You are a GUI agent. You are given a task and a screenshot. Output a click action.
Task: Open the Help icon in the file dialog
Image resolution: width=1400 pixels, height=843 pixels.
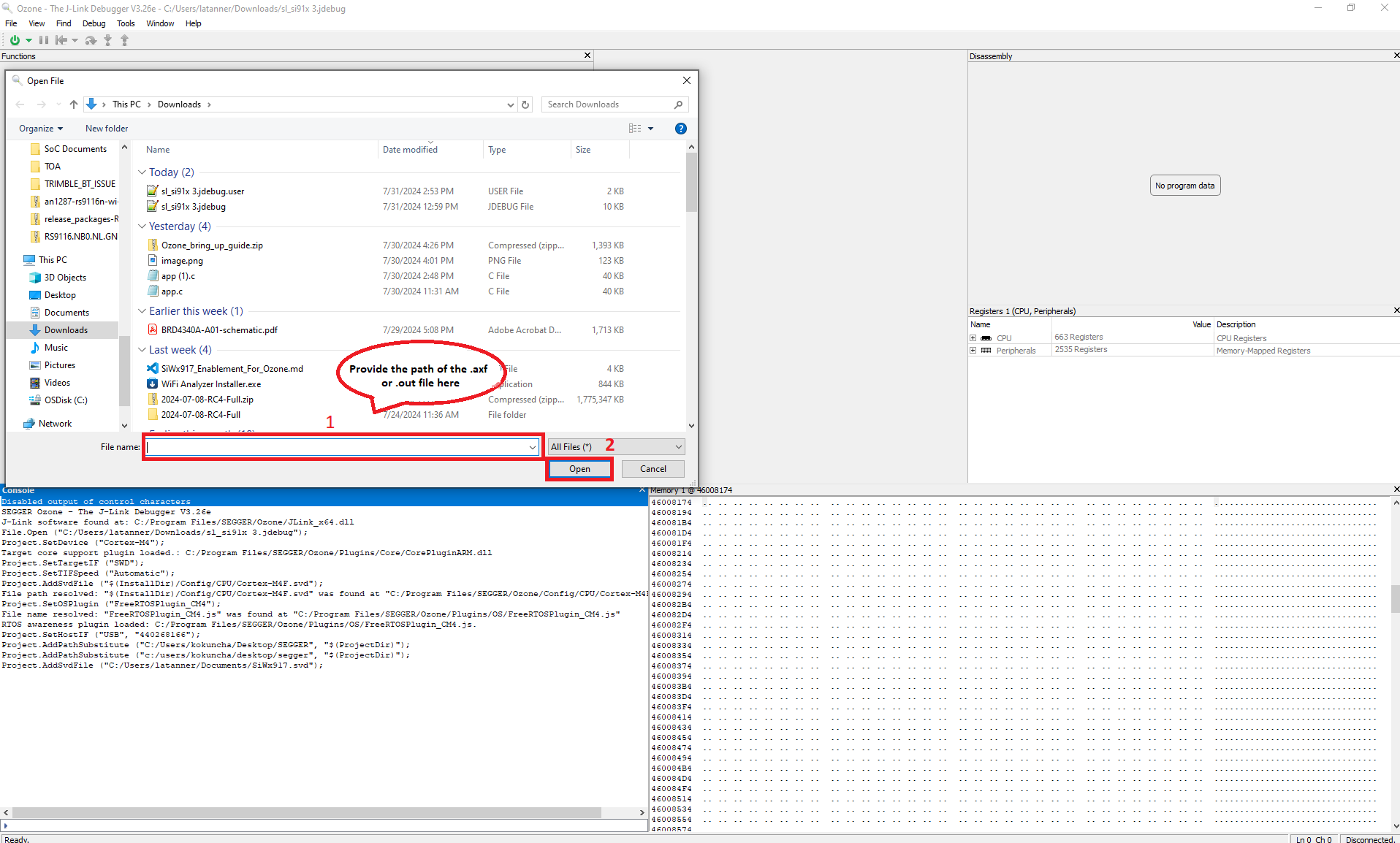[x=680, y=129]
